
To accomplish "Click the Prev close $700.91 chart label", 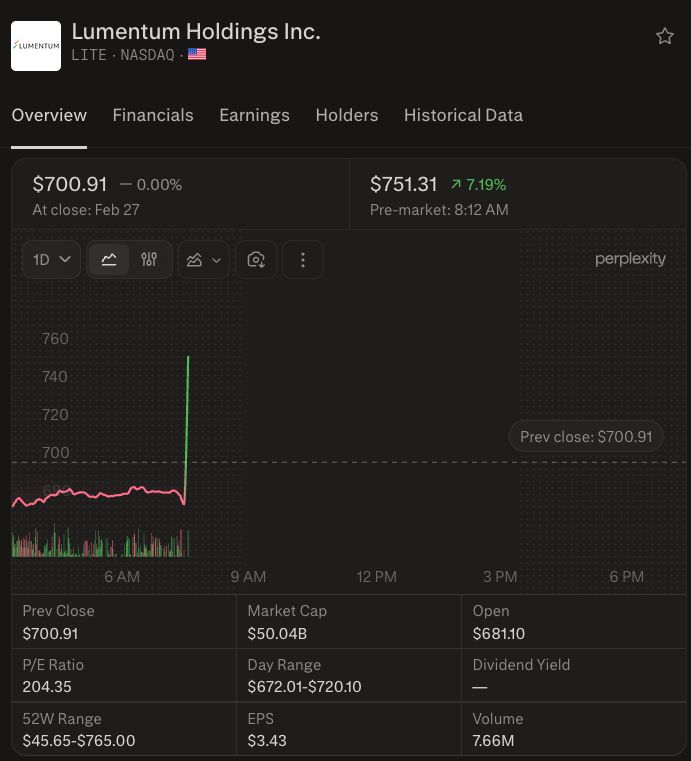I will tap(586, 436).
